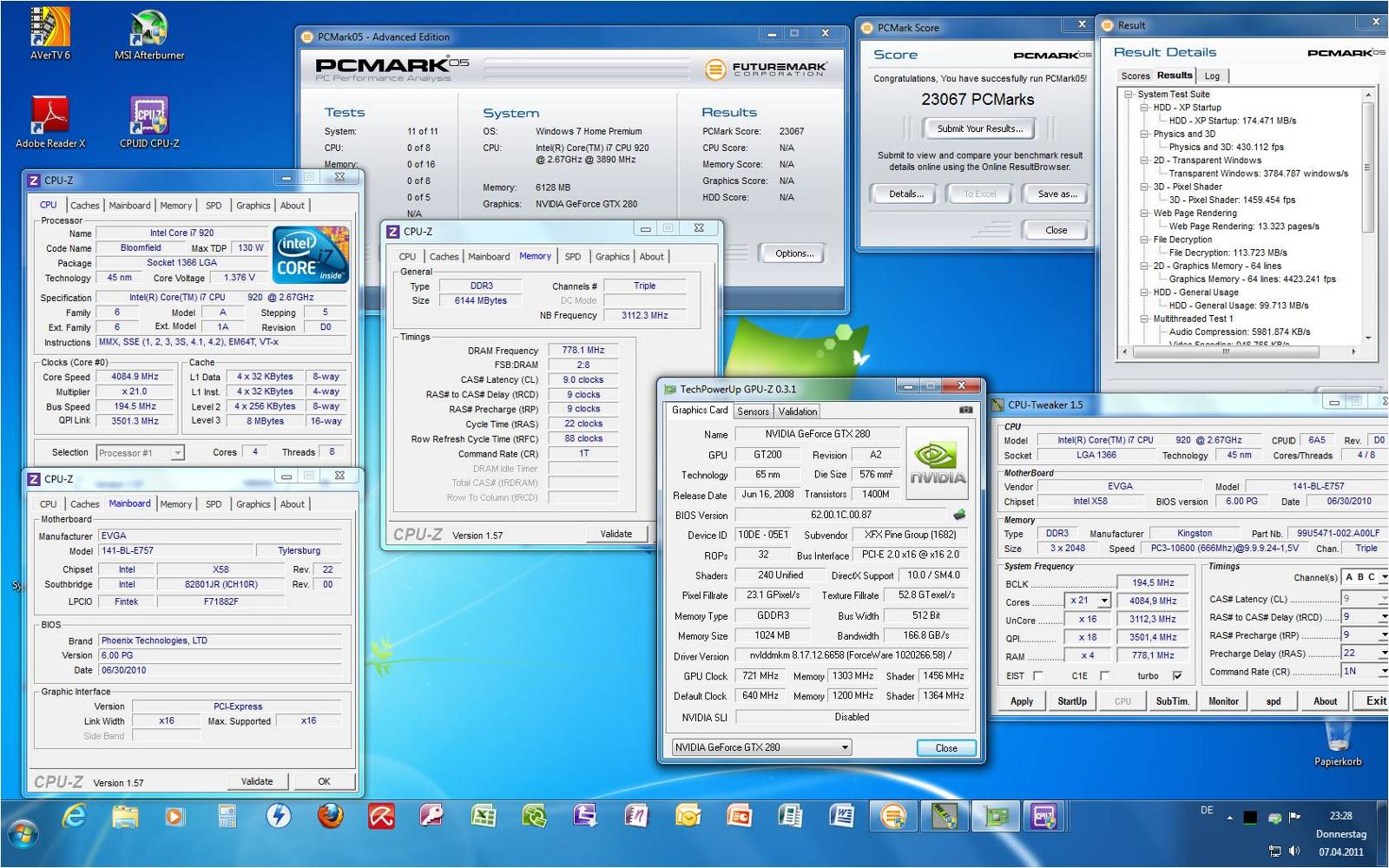The image size is (1389, 868).
Task: Switch to Validation tab in GPU-Z
Action: click(x=797, y=411)
